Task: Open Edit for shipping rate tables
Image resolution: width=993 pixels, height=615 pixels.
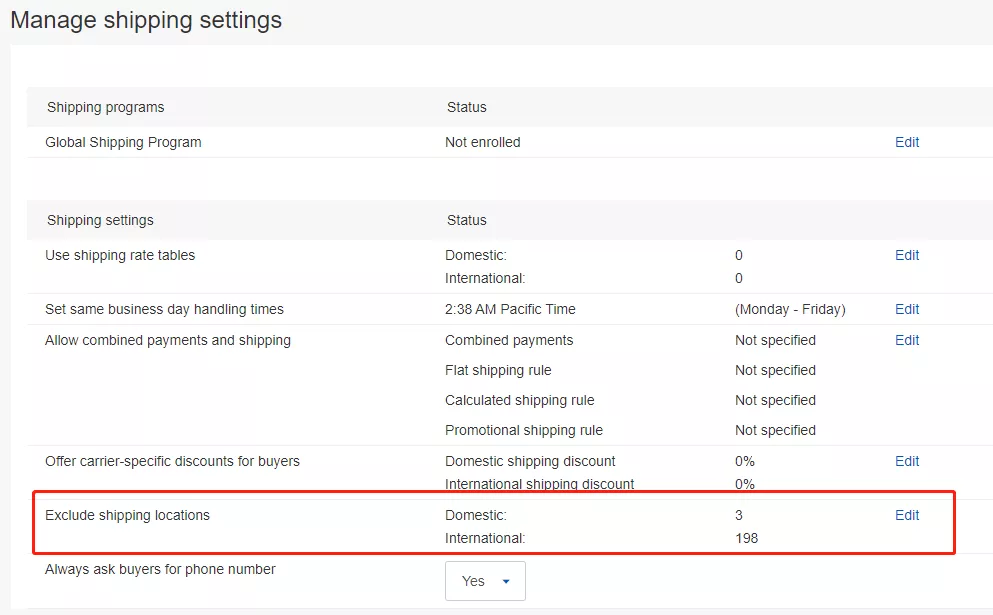Action: 906,255
